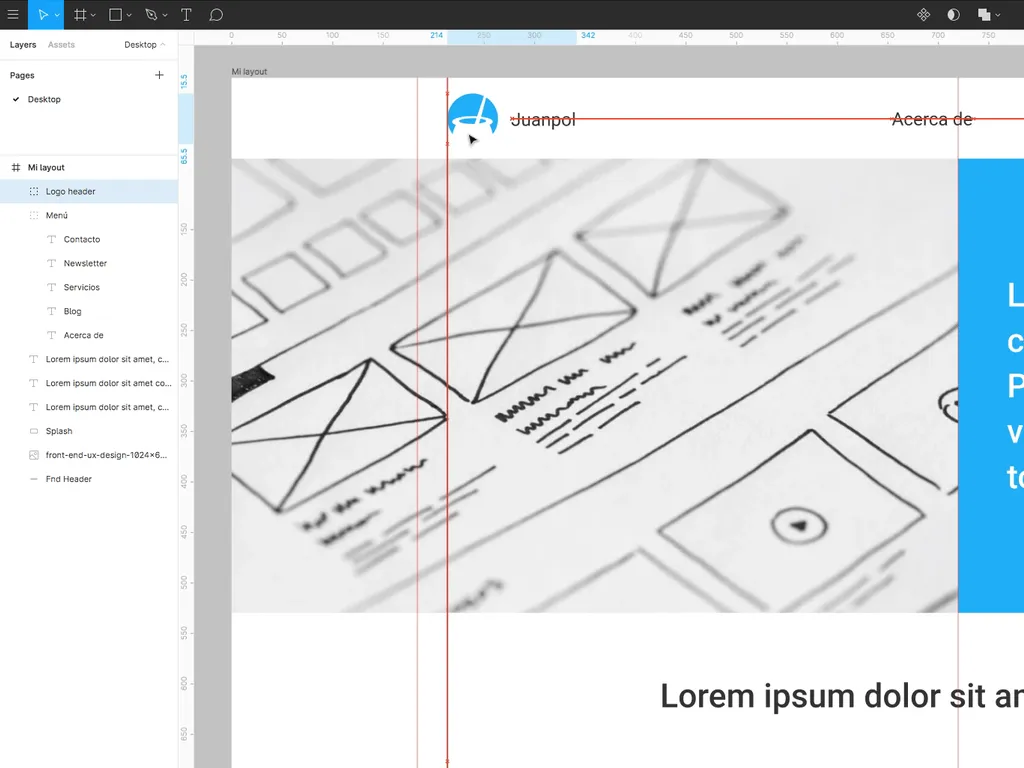Click the Mask contrast icon

pyautogui.click(x=953, y=14)
